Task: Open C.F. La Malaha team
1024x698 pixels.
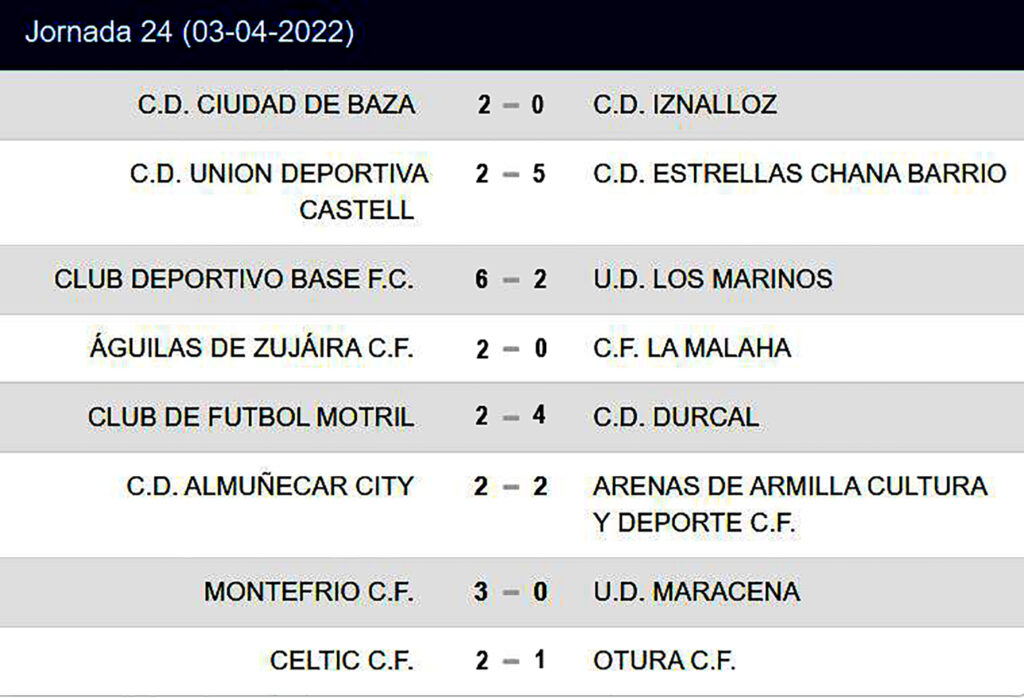Action: (x=691, y=348)
